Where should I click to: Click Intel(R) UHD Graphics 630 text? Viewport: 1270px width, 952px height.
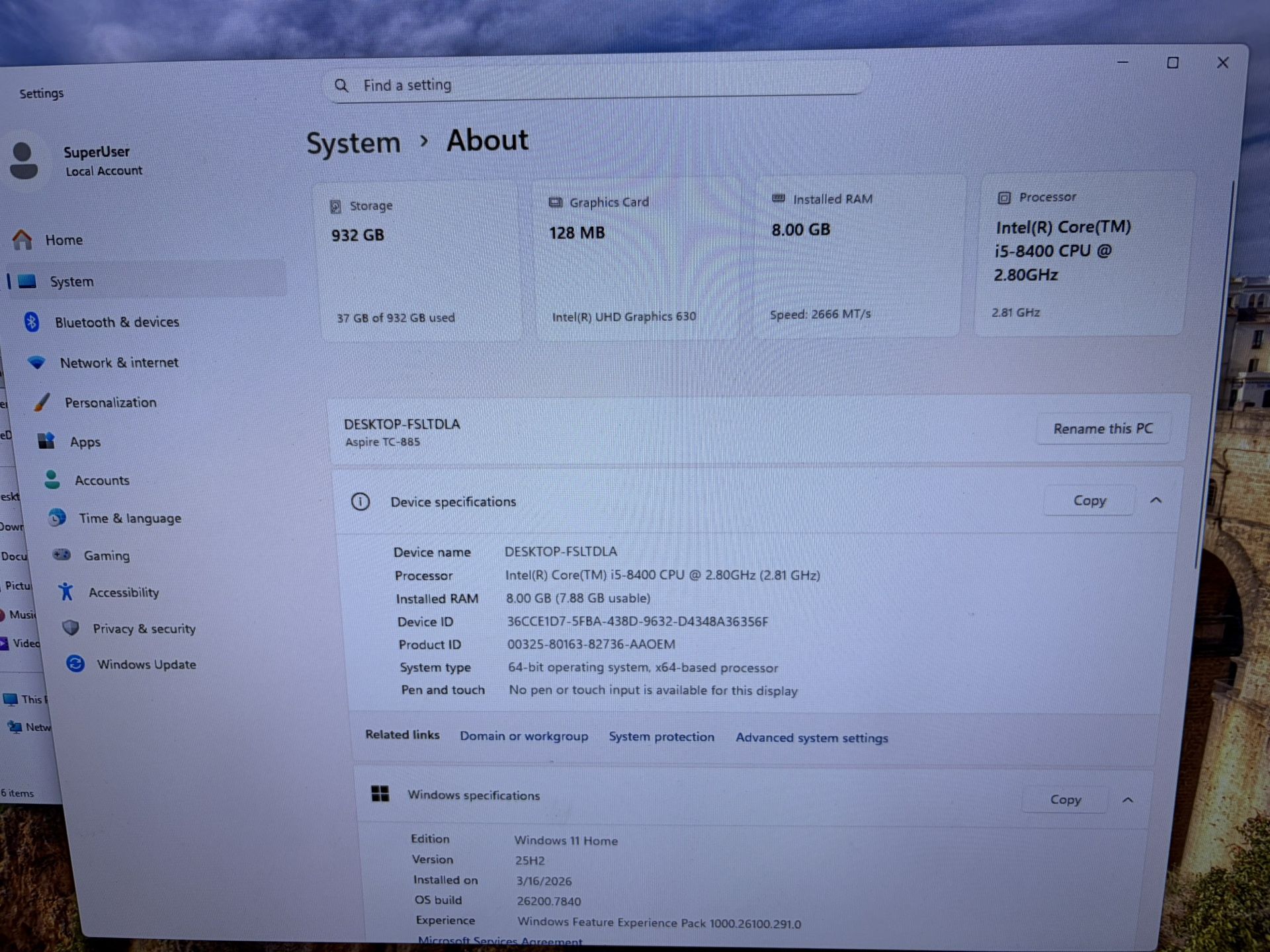coord(624,317)
